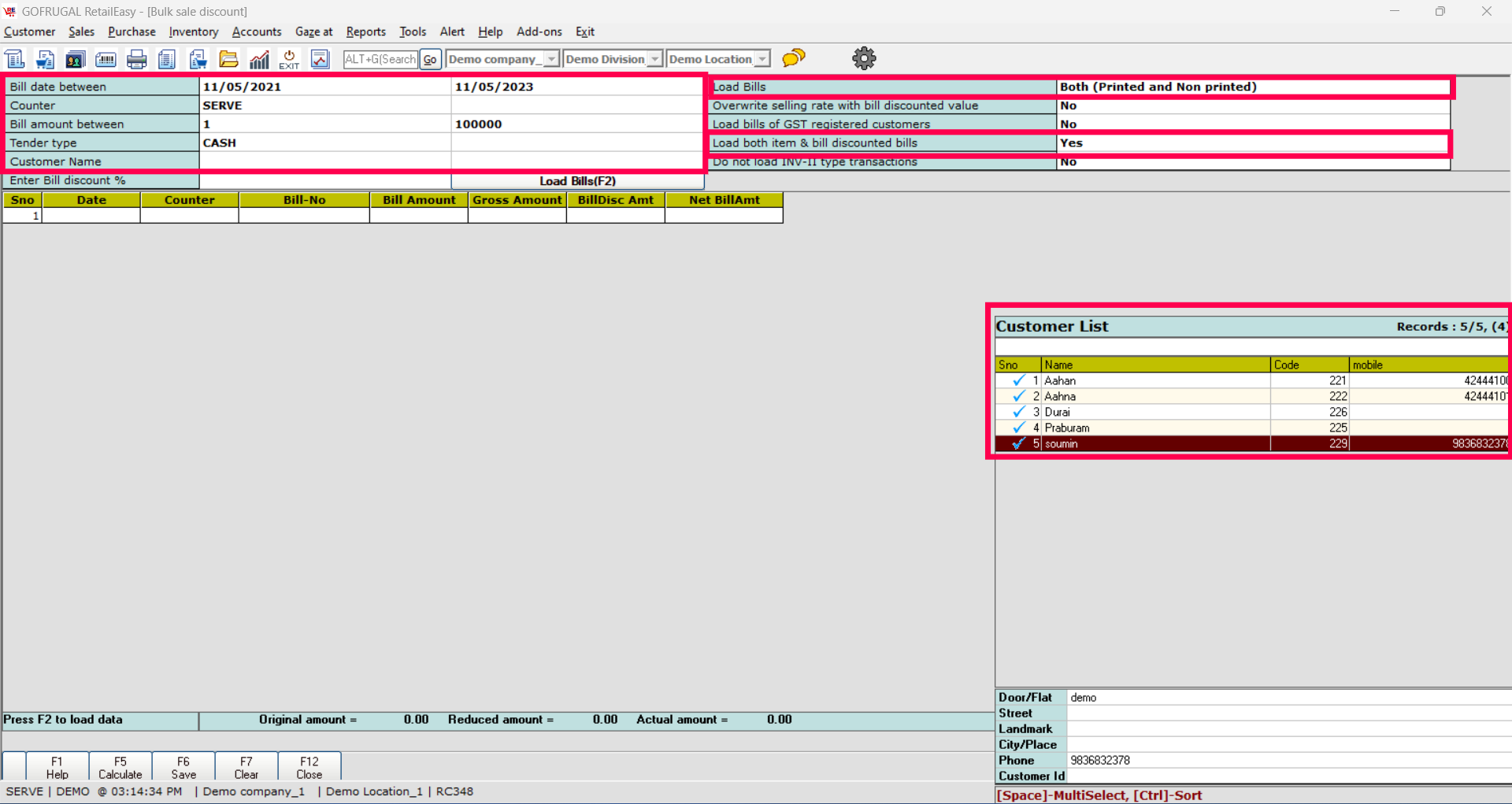Click the first document icon in toolbar
This screenshot has width=1512, height=804.
15,59
